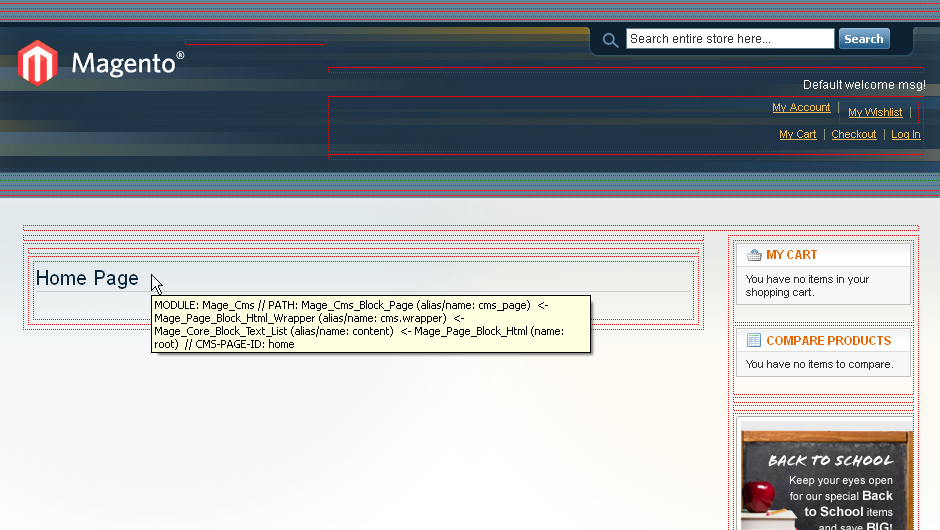Screen dimensions: 940x530
Task: Proceed to Checkout from the header
Action: [853, 135]
